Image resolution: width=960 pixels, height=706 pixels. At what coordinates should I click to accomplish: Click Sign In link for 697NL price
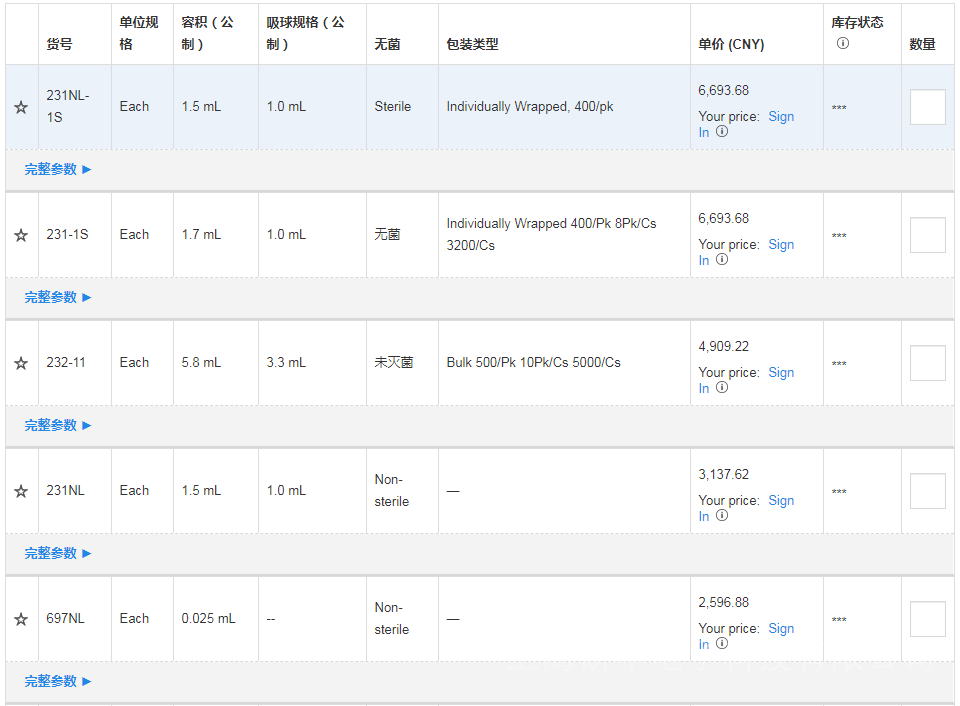pyautogui.click(x=780, y=629)
